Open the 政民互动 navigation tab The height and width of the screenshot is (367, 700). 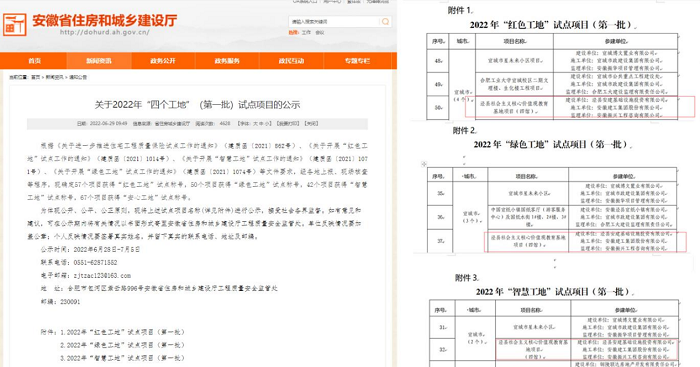(x=292, y=61)
